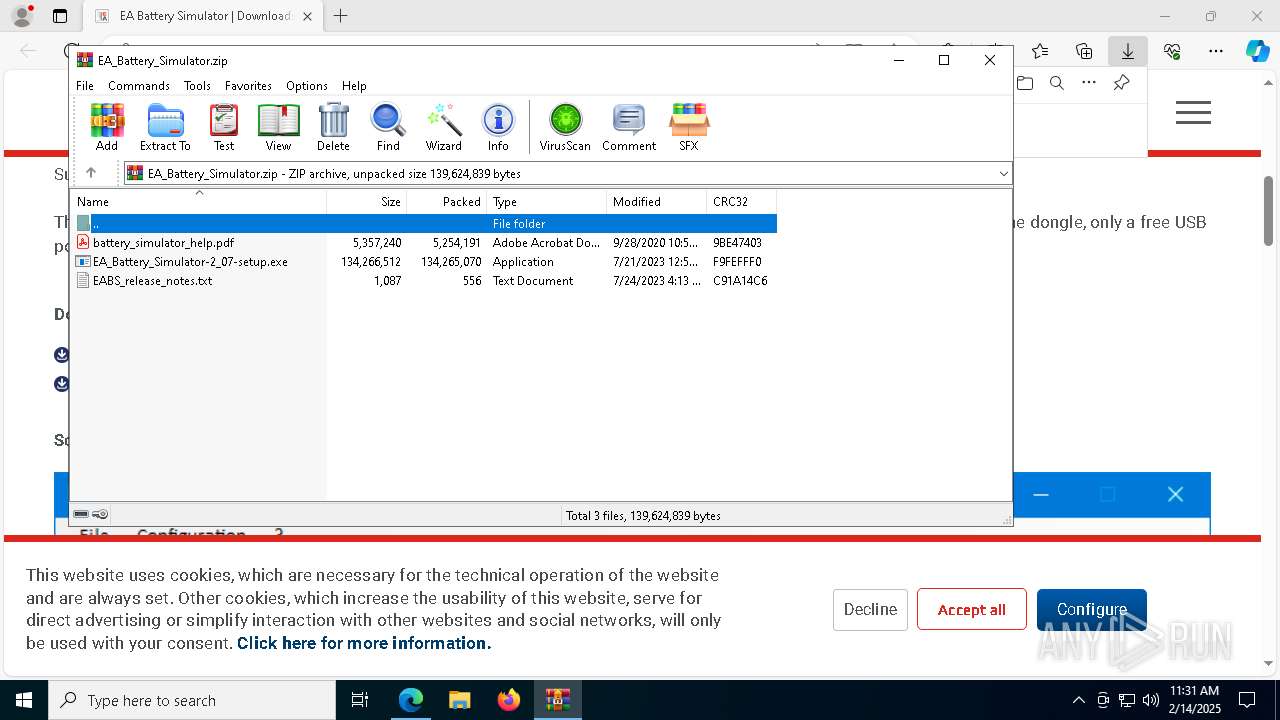Open a new browser tab
1280x720 pixels.
coord(341,16)
